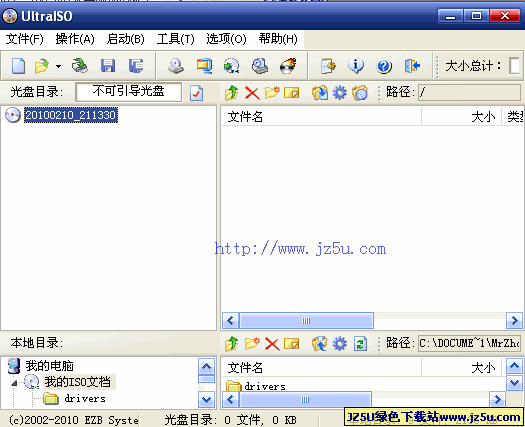The width and height of the screenshot is (525, 427).
Task: Select 我的电脑 in the local tree
Action: coord(50,366)
